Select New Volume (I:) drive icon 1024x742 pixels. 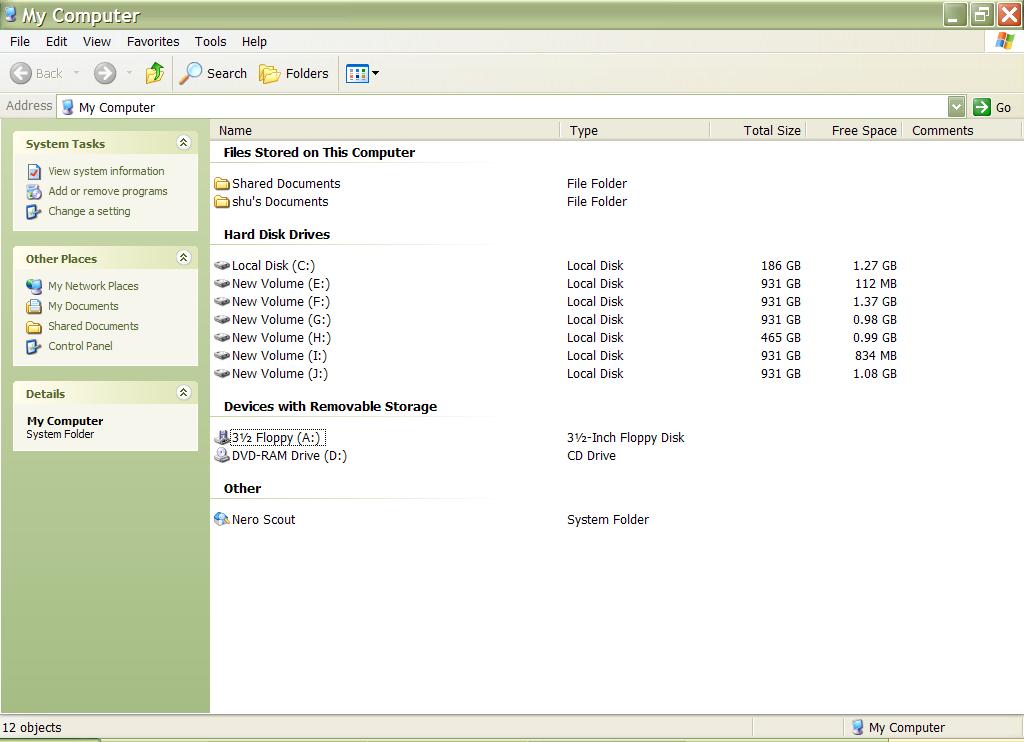[x=222, y=355]
